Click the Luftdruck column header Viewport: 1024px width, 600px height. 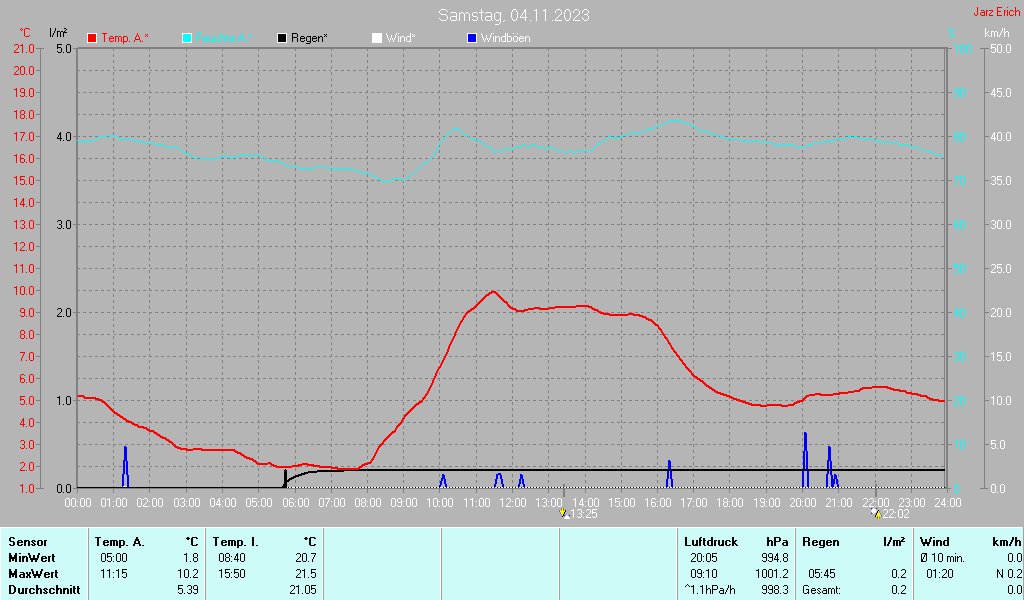tap(710, 541)
